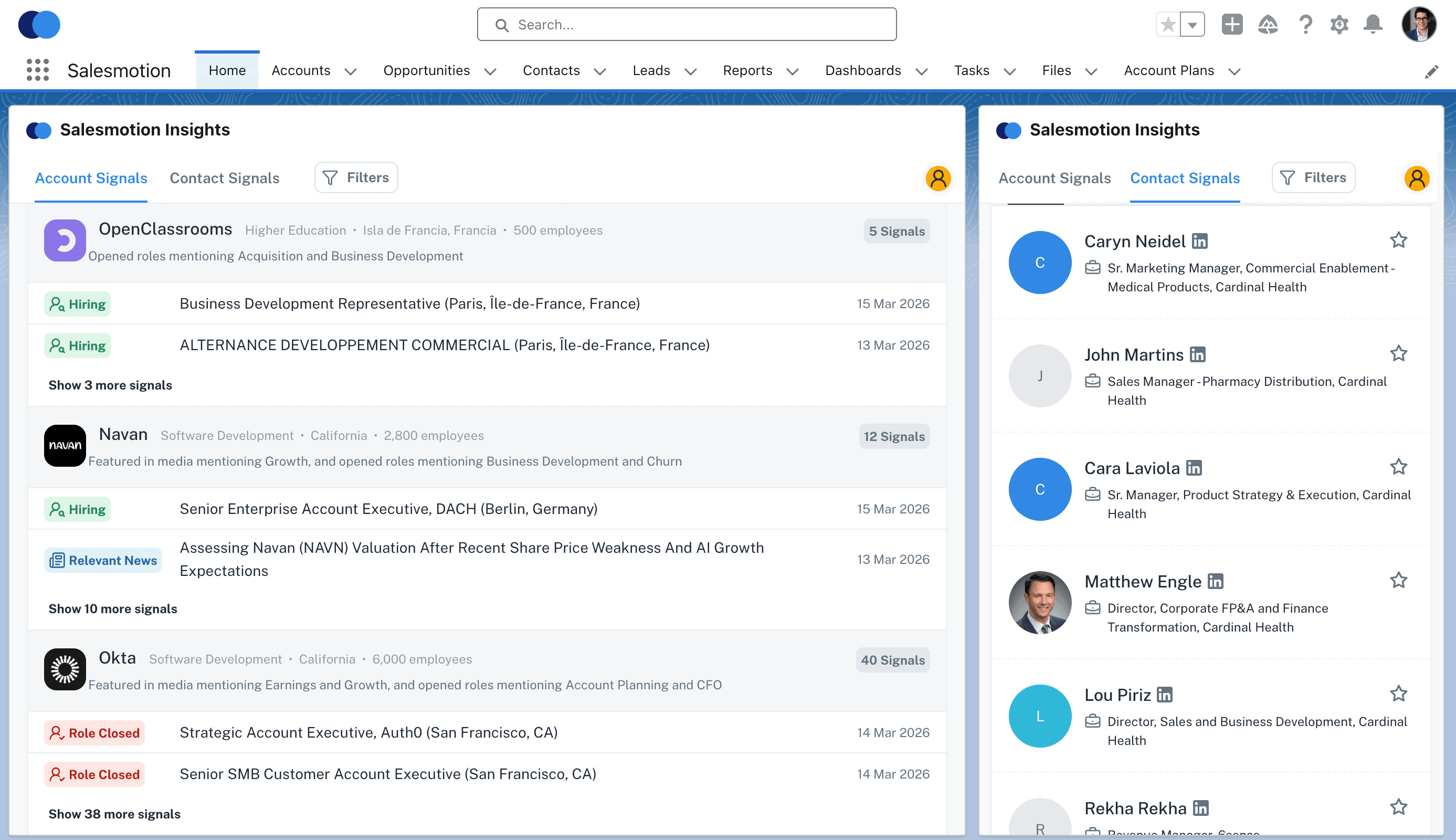
Task: Switch to Account Signals in right panel
Action: pyautogui.click(x=1054, y=178)
